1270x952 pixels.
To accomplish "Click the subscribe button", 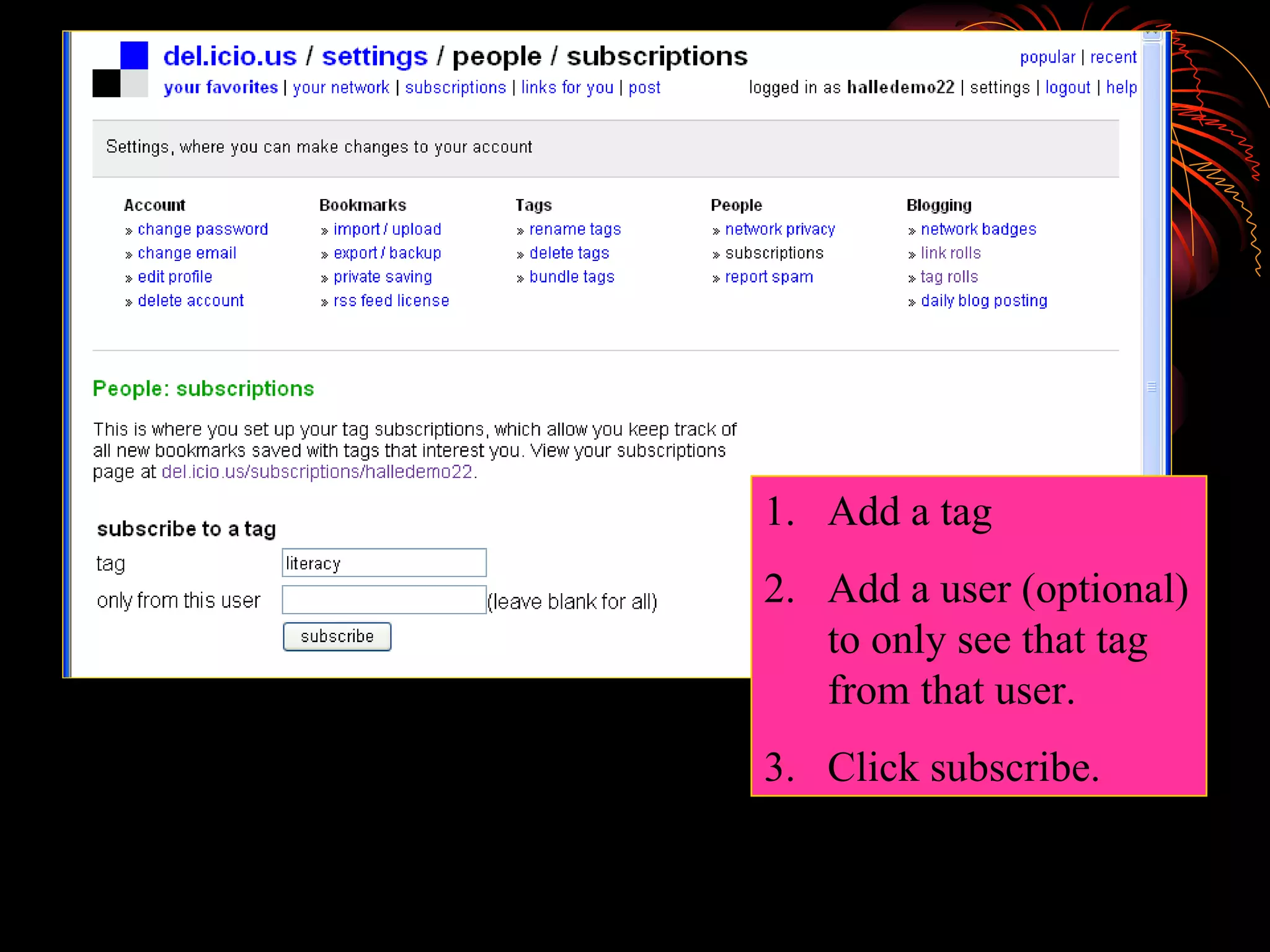I will click(337, 637).
